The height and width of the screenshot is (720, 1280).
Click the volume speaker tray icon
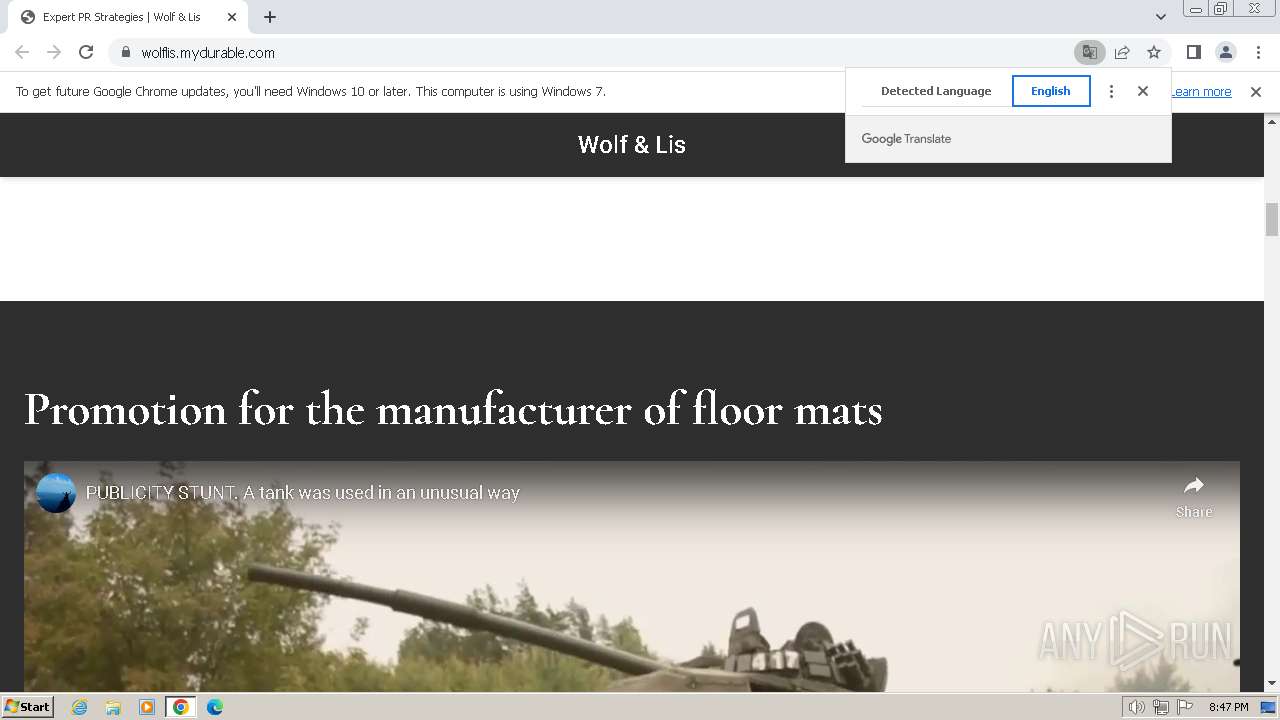(1137, 707)
